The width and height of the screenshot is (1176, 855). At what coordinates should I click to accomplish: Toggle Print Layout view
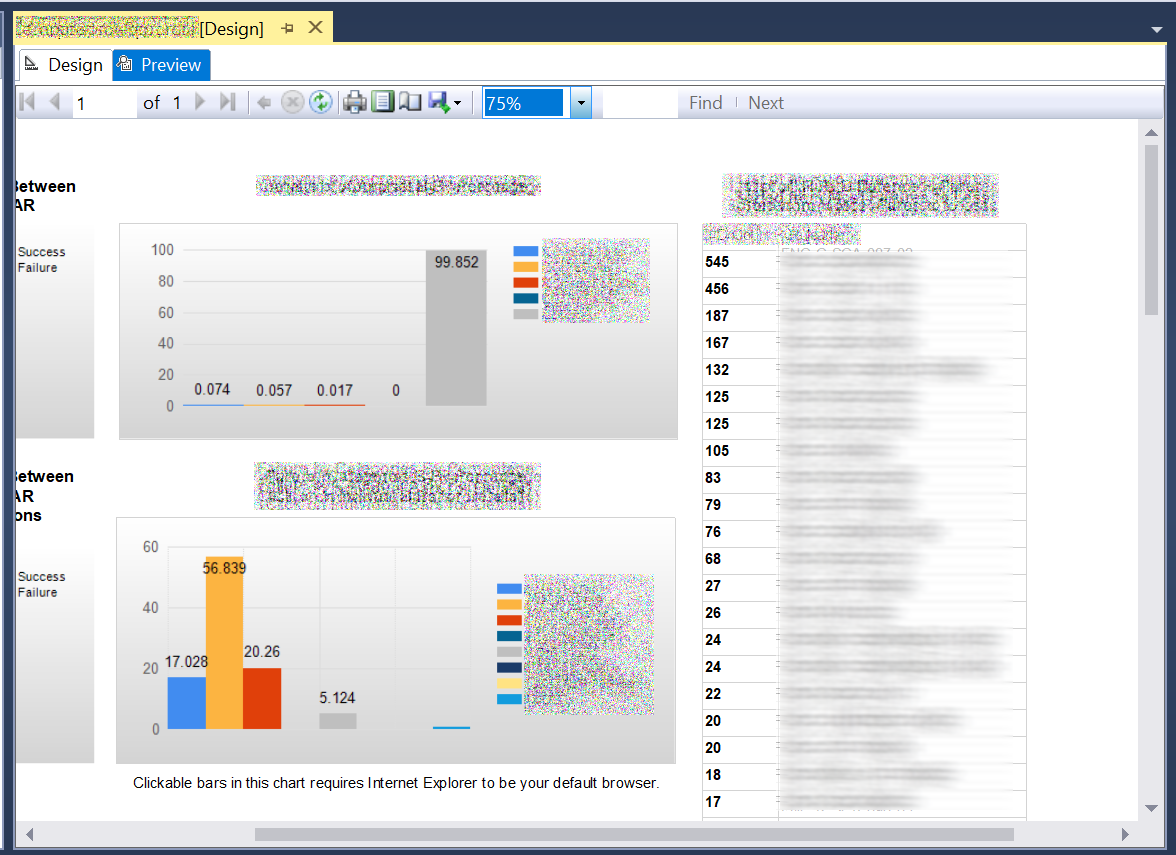coord(383,102)
